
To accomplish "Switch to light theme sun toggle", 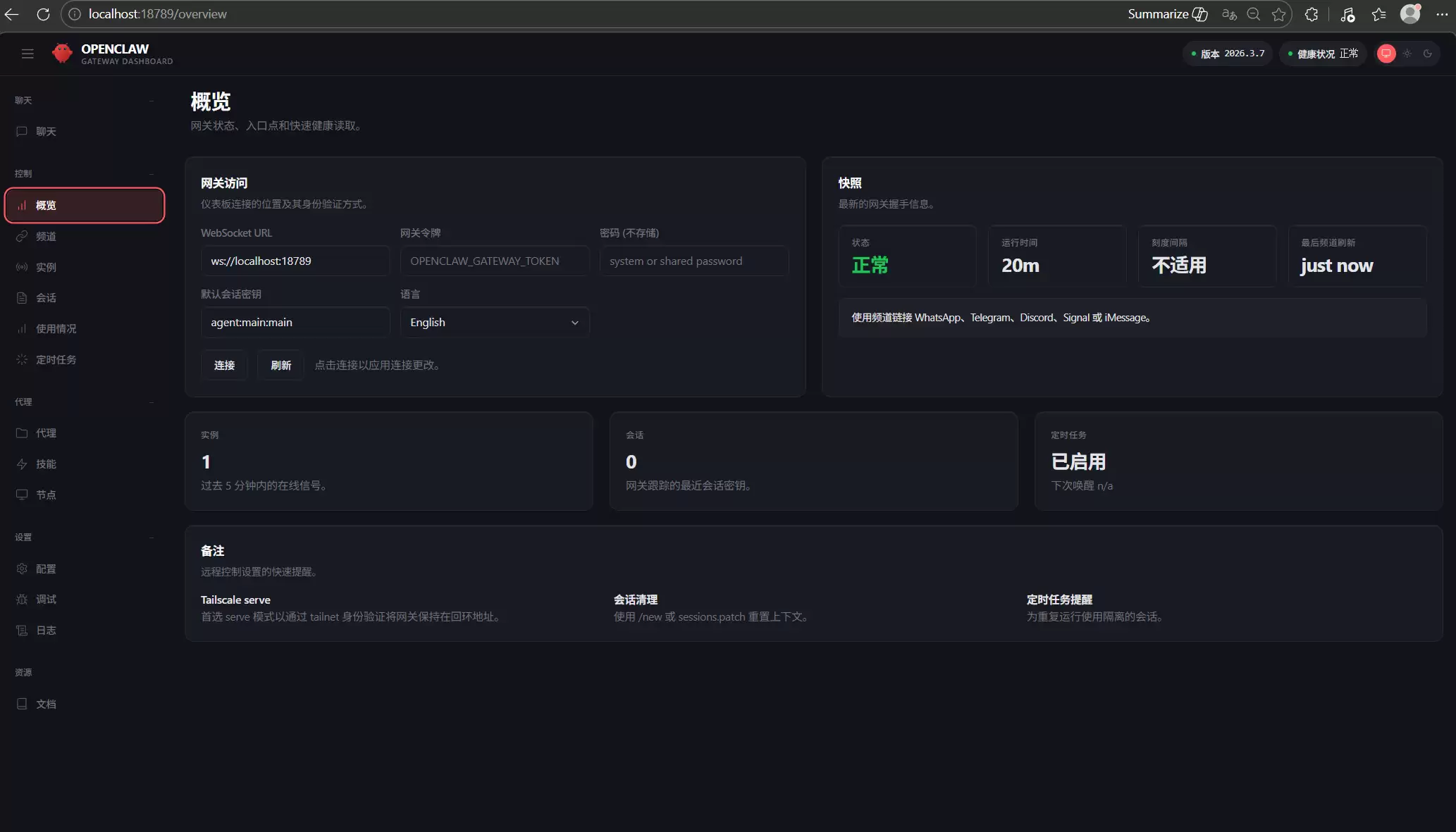I will point(1407,54).
